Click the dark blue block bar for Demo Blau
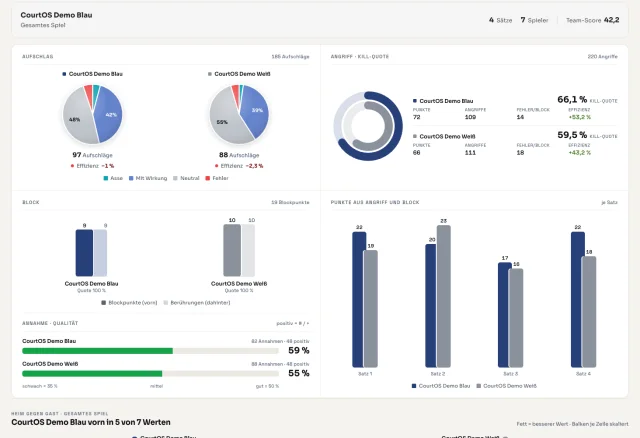 pyautogui.click(x=84, y=253)
